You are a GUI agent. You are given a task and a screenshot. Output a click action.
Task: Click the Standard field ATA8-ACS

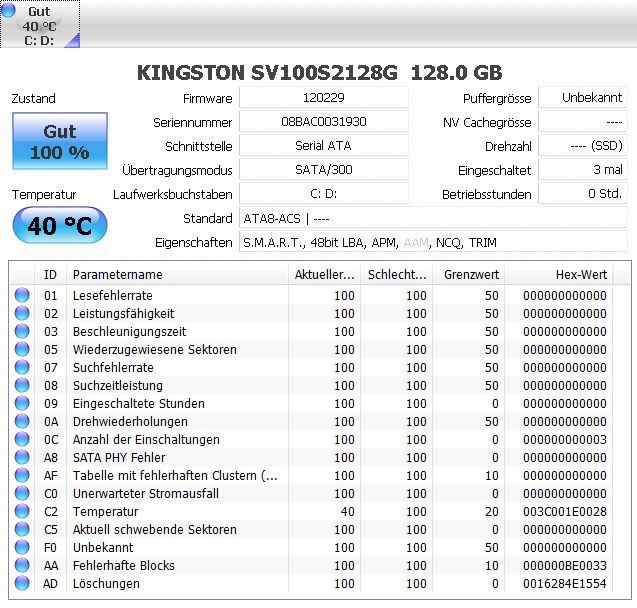coord(433,218)
